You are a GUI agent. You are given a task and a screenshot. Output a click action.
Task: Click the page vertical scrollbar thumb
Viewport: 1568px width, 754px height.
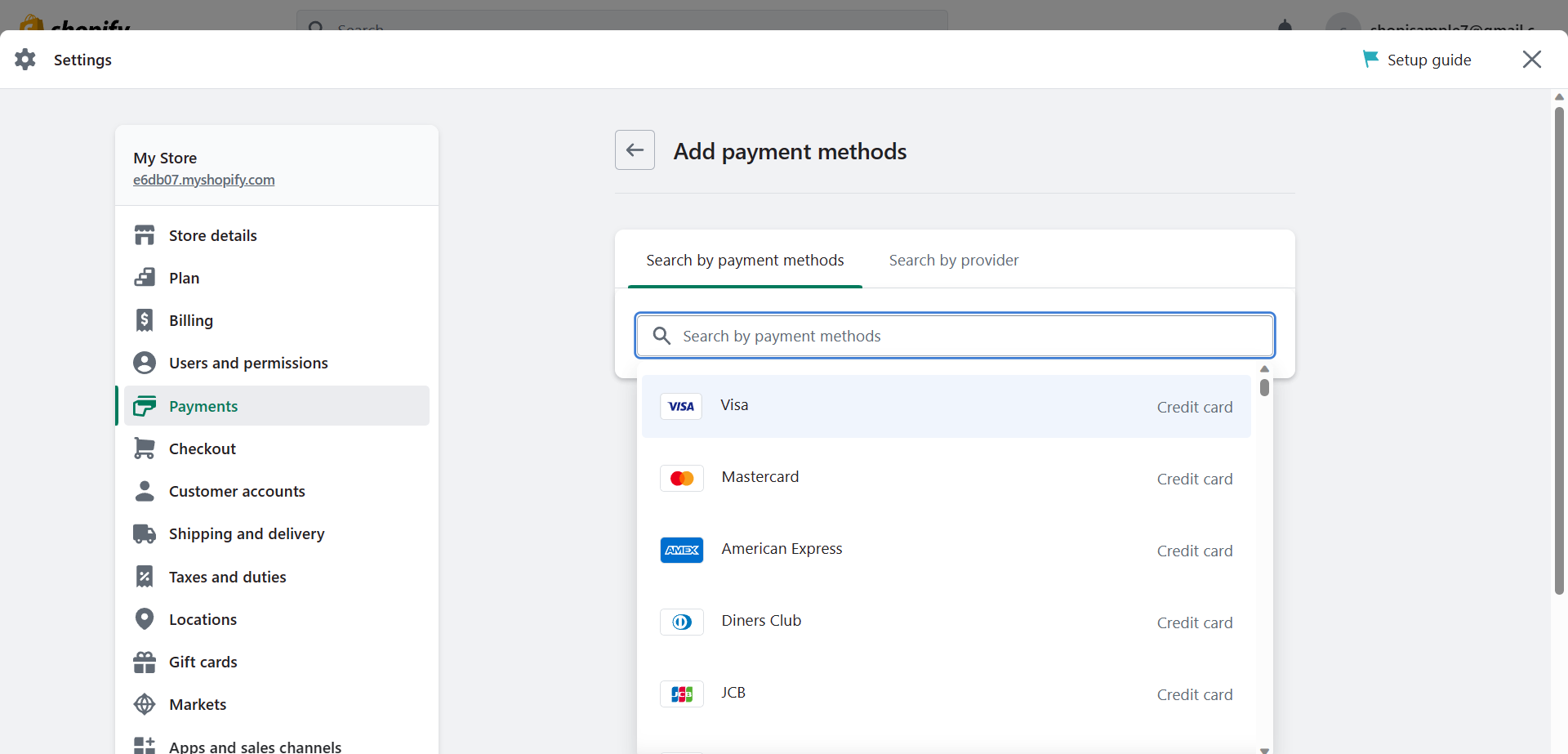[x=1559, y=350]
